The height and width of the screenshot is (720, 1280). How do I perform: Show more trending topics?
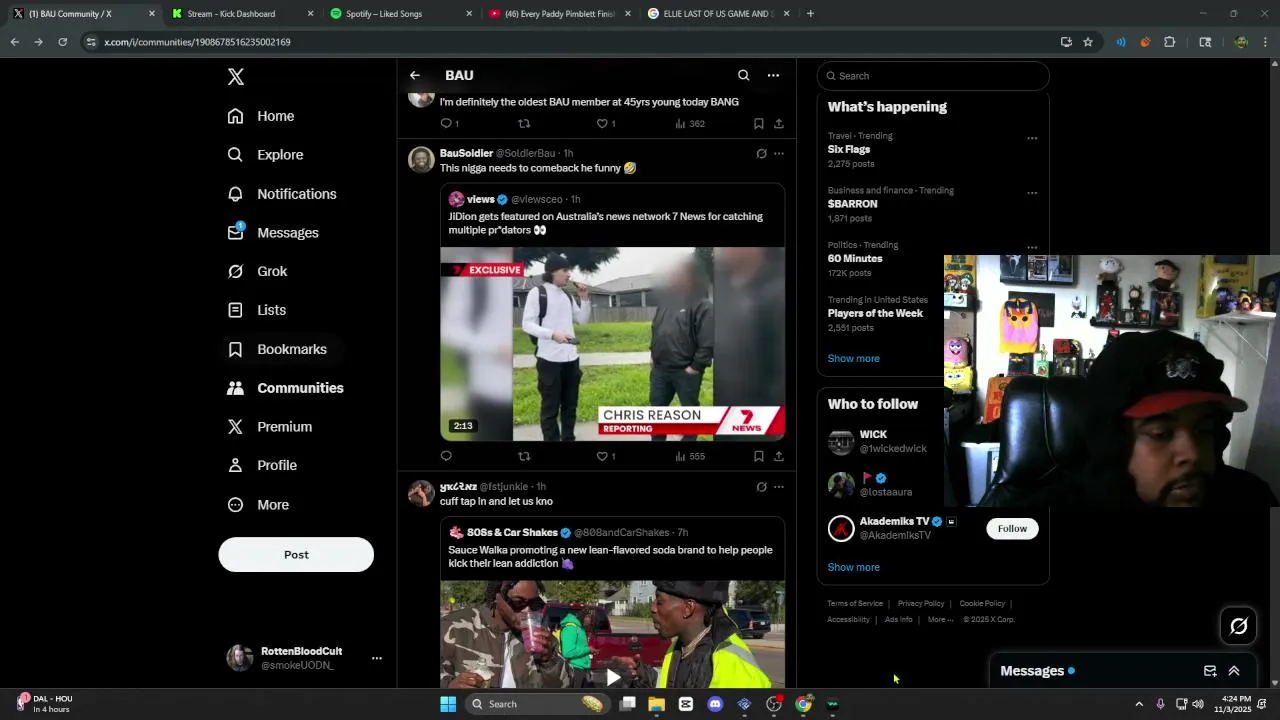pos(854,359)
